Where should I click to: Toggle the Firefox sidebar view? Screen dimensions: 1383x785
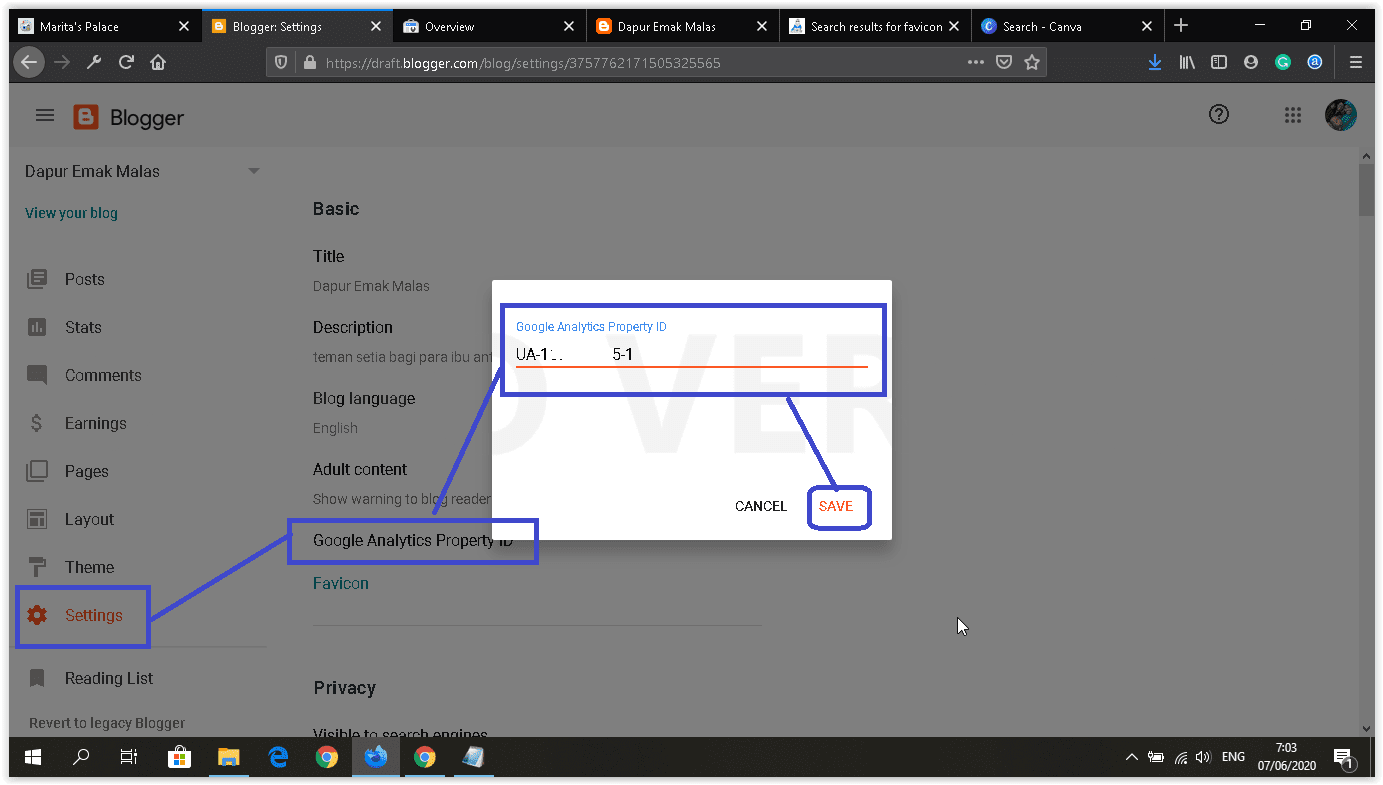[1219, 62]
